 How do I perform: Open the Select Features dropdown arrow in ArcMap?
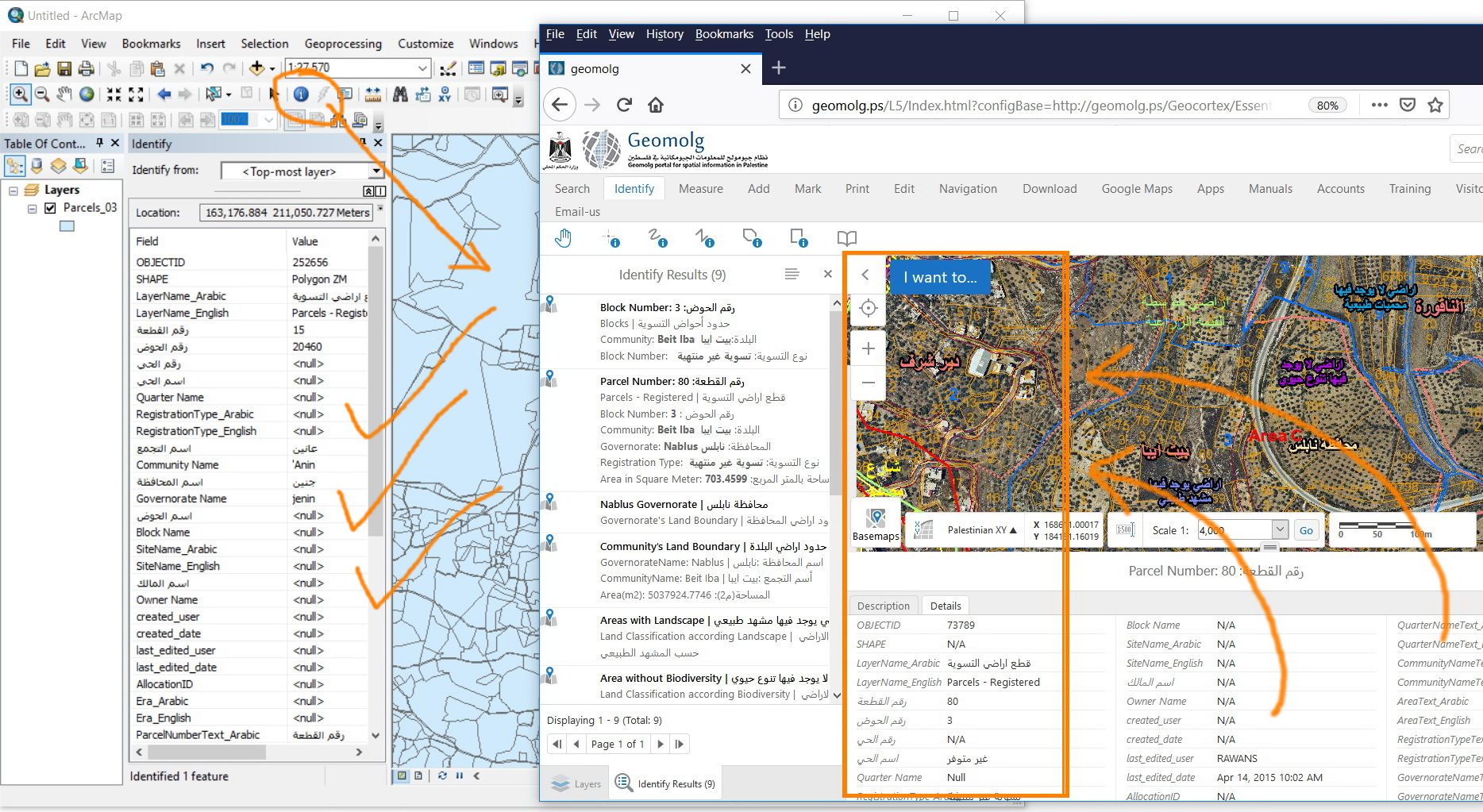(x=229, y=94)
